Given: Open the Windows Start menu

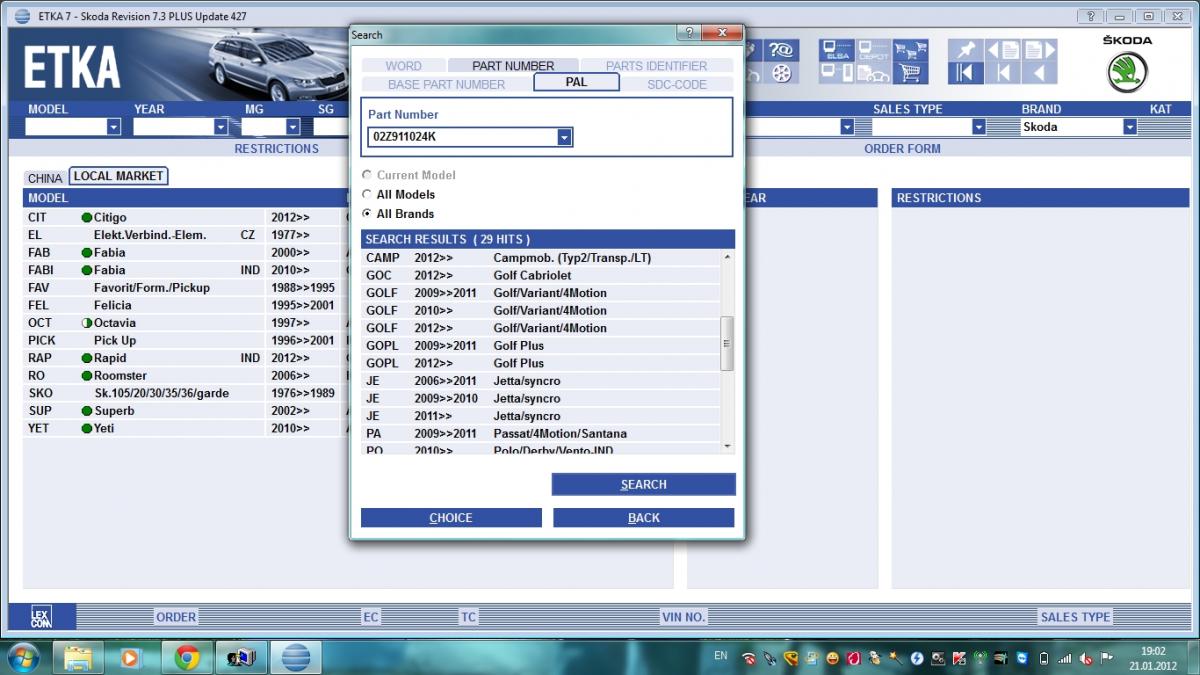Looking at the screenshot, I should tap(22, 657).
